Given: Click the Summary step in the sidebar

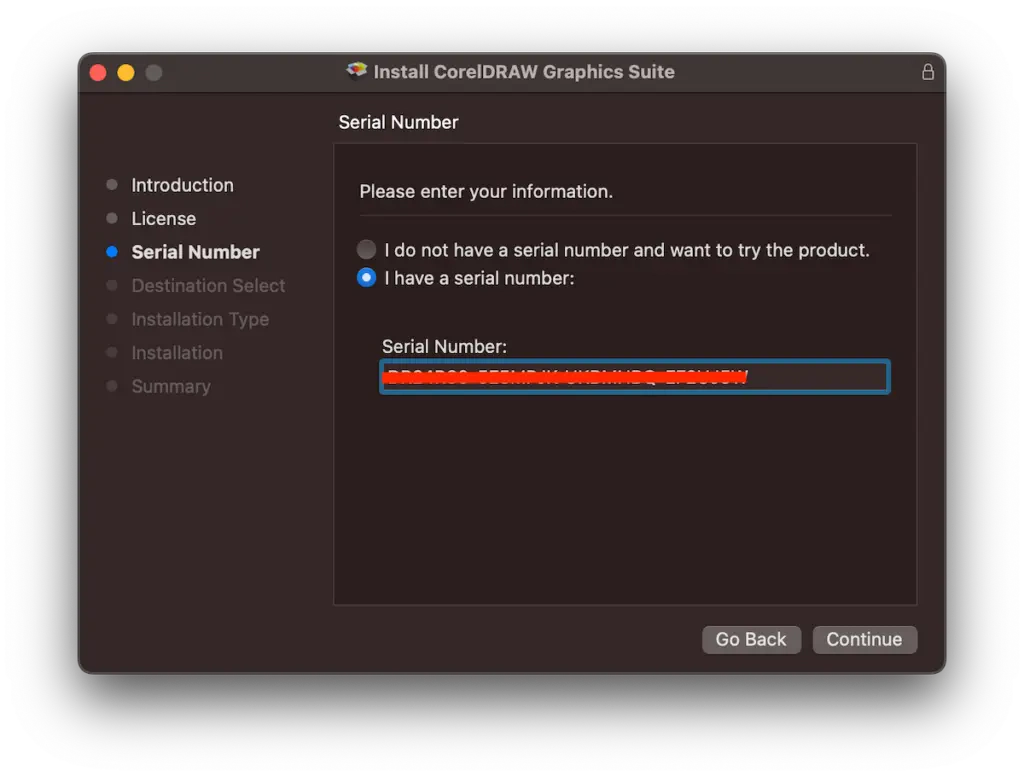Looking at the screenshot, I should pos(171,386).
